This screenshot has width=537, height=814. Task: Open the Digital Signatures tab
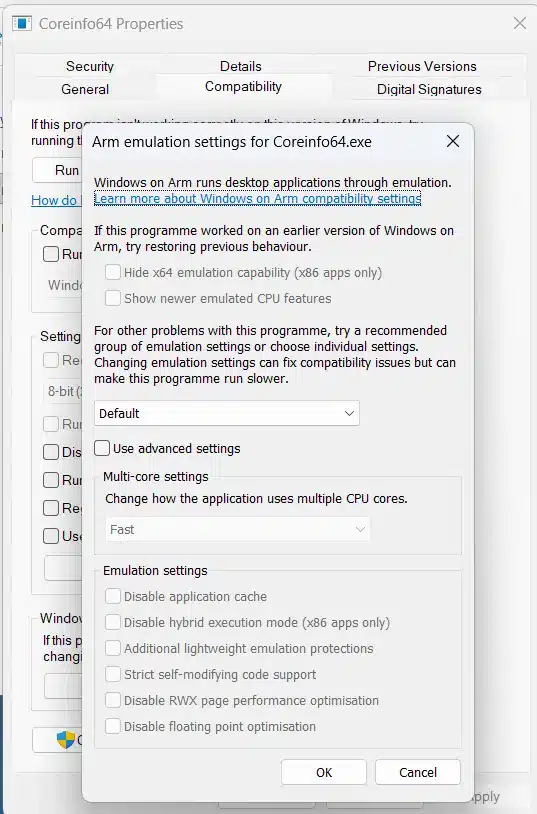[429, 89]
